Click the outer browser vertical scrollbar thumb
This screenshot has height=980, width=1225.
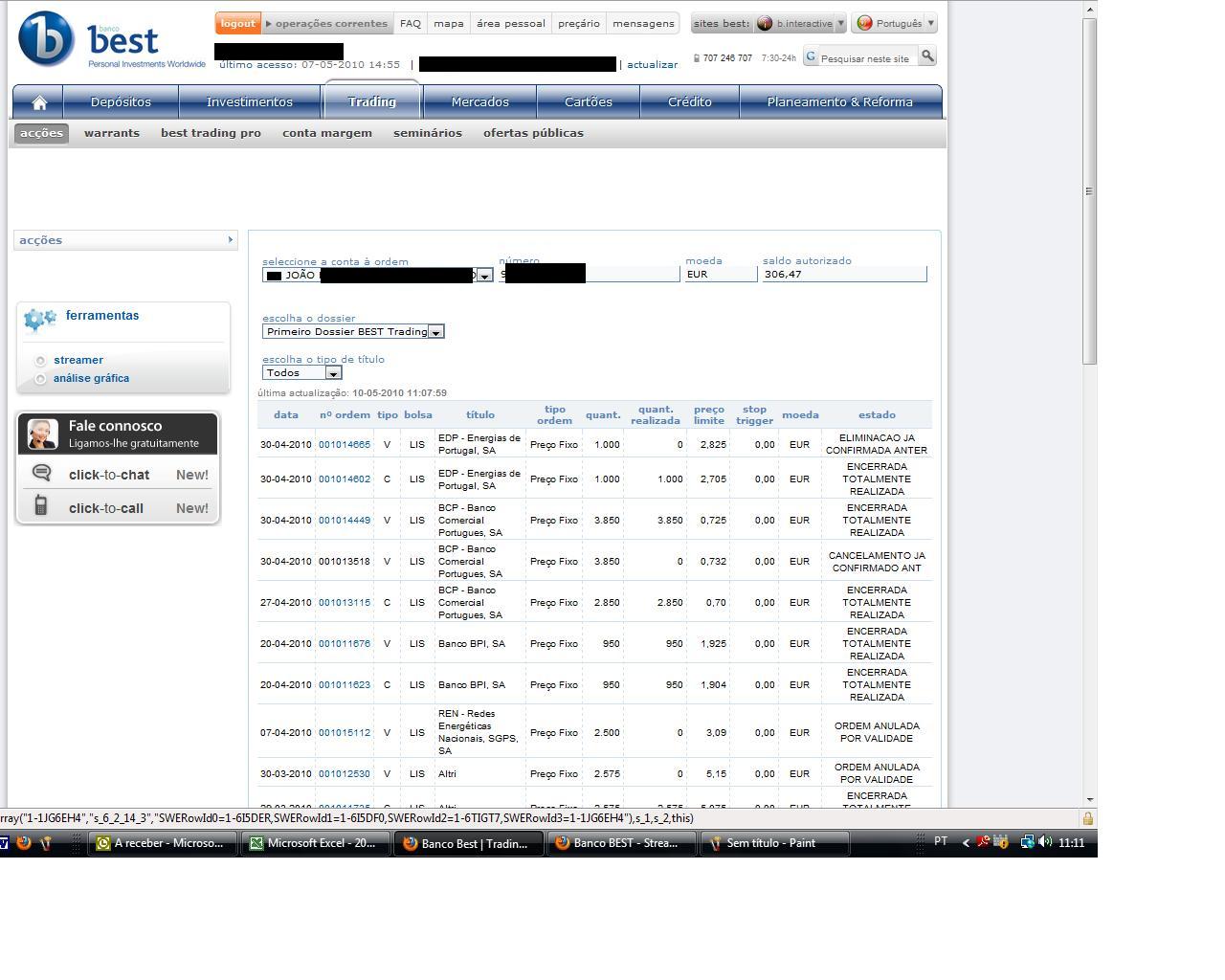pyautogui.click(x=1089, y=190)
